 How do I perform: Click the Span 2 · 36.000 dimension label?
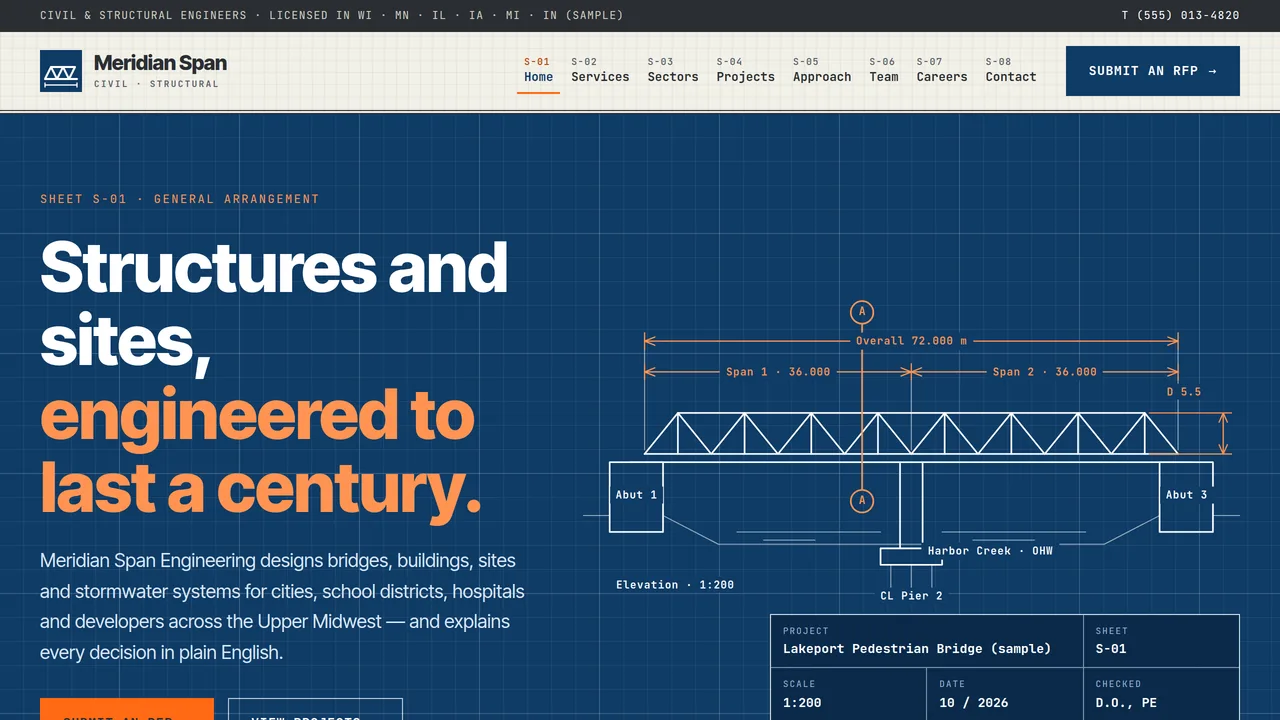pos(1044,372)
